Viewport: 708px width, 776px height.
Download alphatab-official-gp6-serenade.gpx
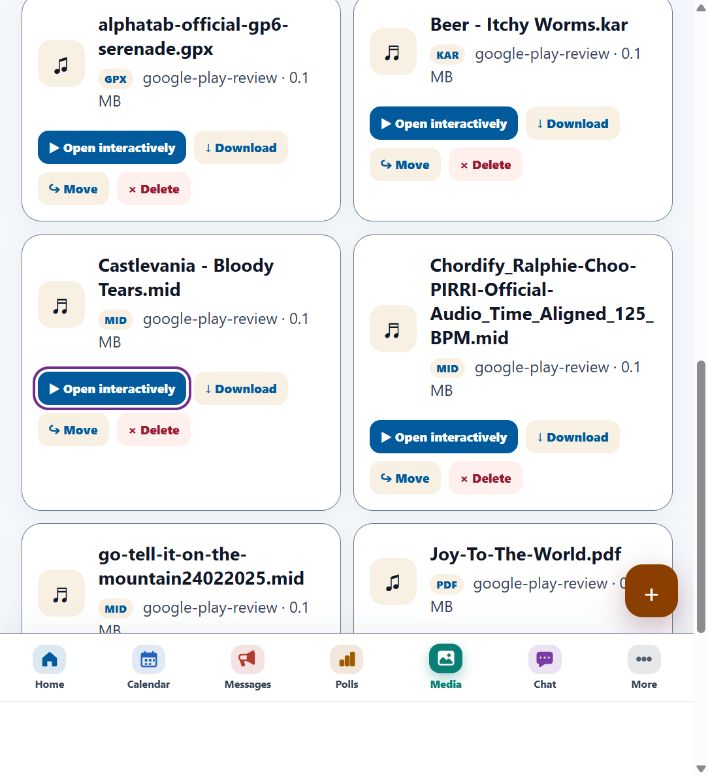click(241, 147)
